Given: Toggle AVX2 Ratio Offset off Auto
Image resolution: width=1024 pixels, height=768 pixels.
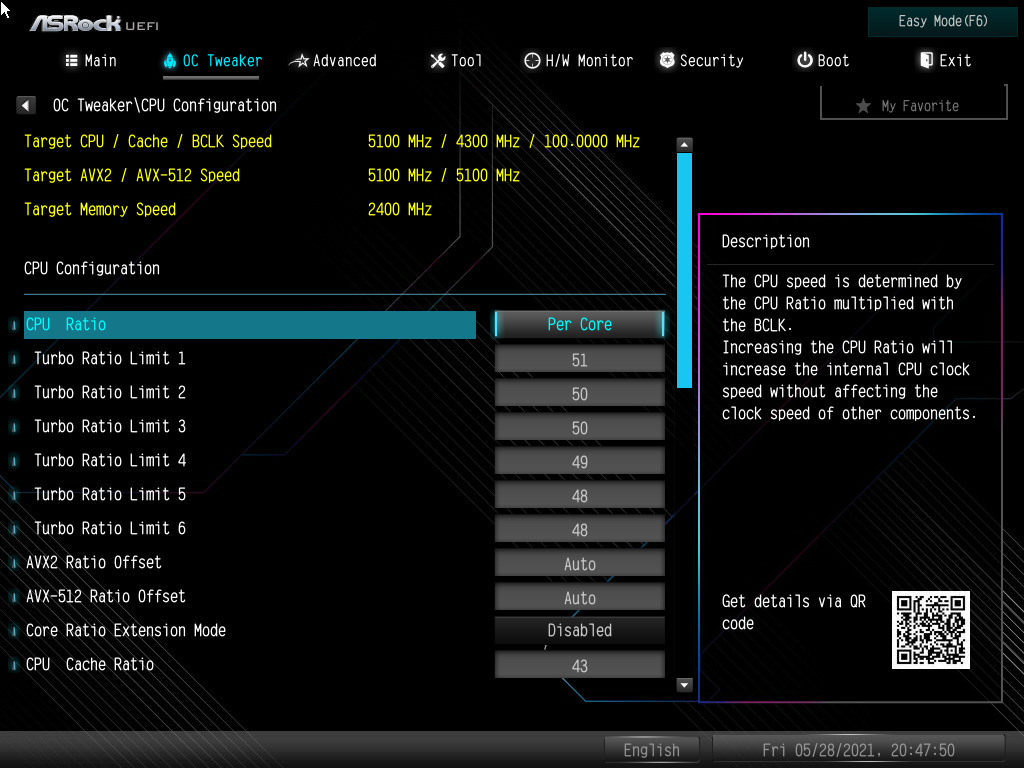Looking at the screenshot, I should (x=579, y=562).
